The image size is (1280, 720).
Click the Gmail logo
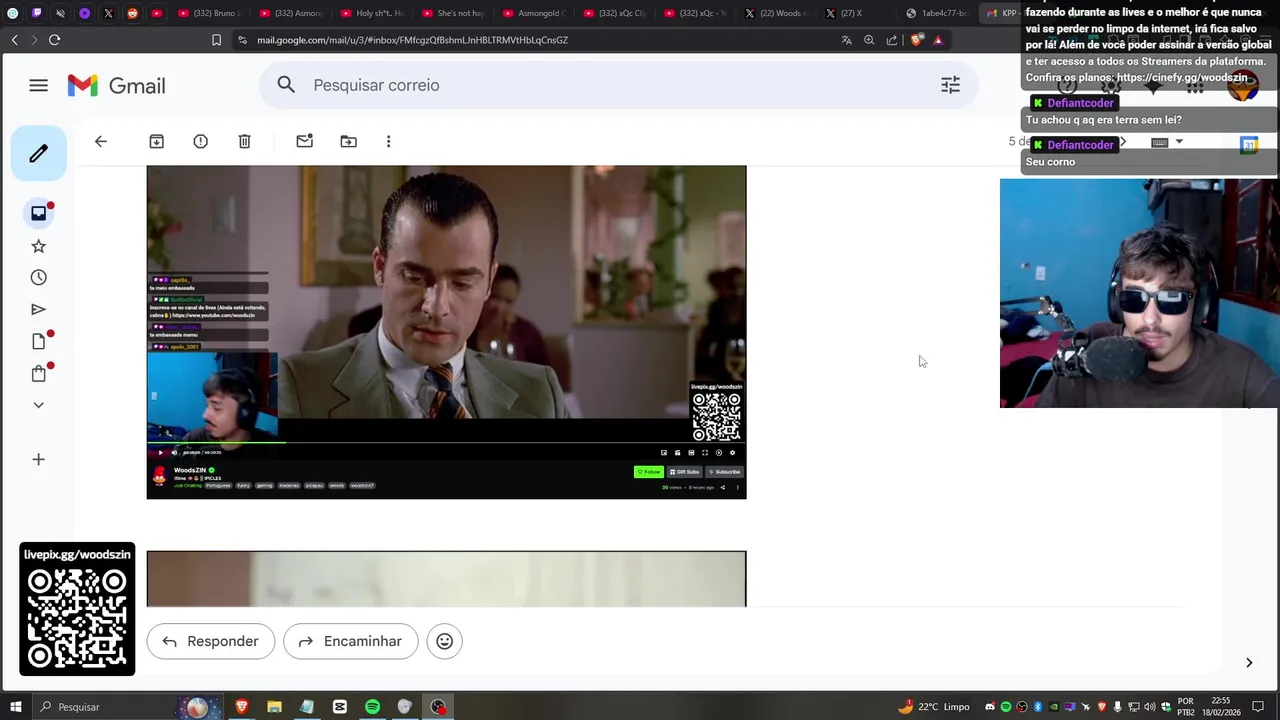point(116,85)
